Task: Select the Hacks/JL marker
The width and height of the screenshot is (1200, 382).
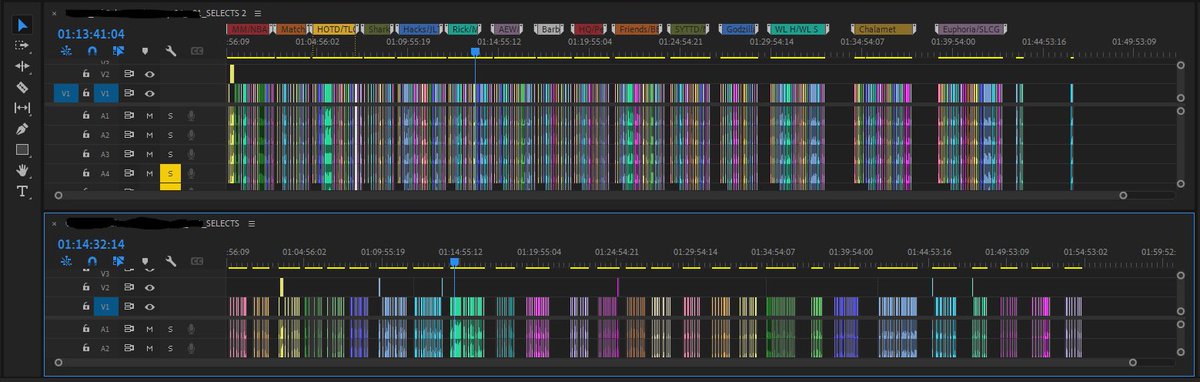Action: click(x=419, y=30)
